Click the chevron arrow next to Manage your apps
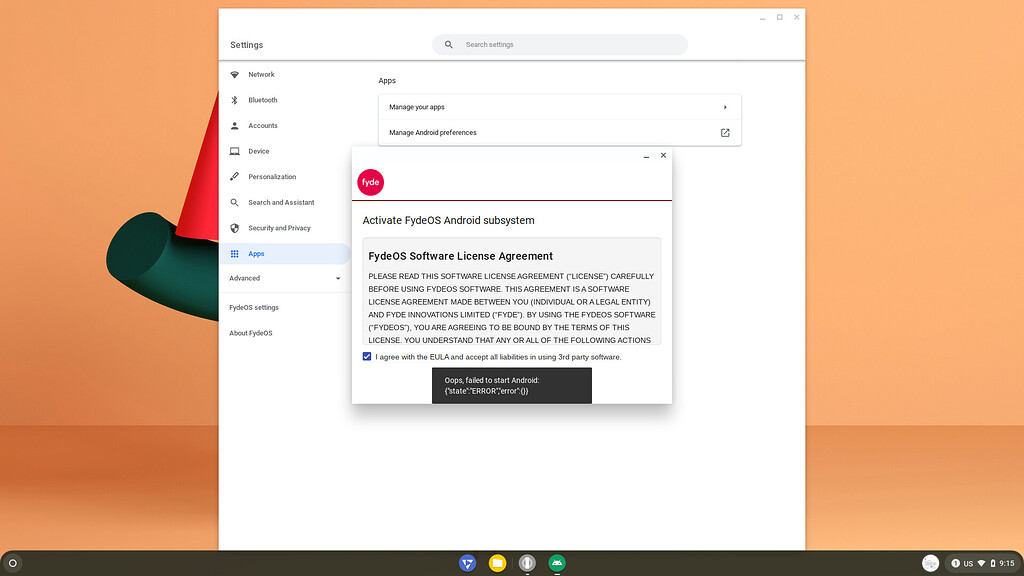The image size is (1024, 576). click(725, 107)
